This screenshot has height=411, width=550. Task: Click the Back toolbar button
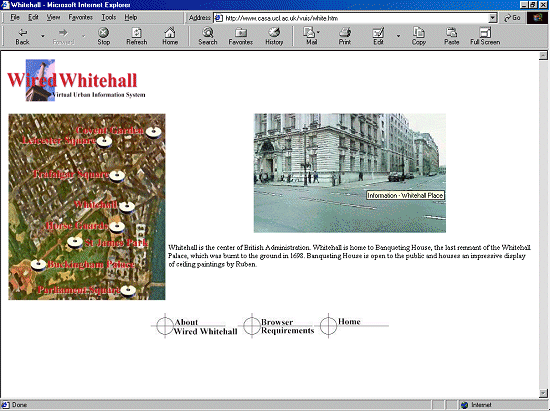22,36
